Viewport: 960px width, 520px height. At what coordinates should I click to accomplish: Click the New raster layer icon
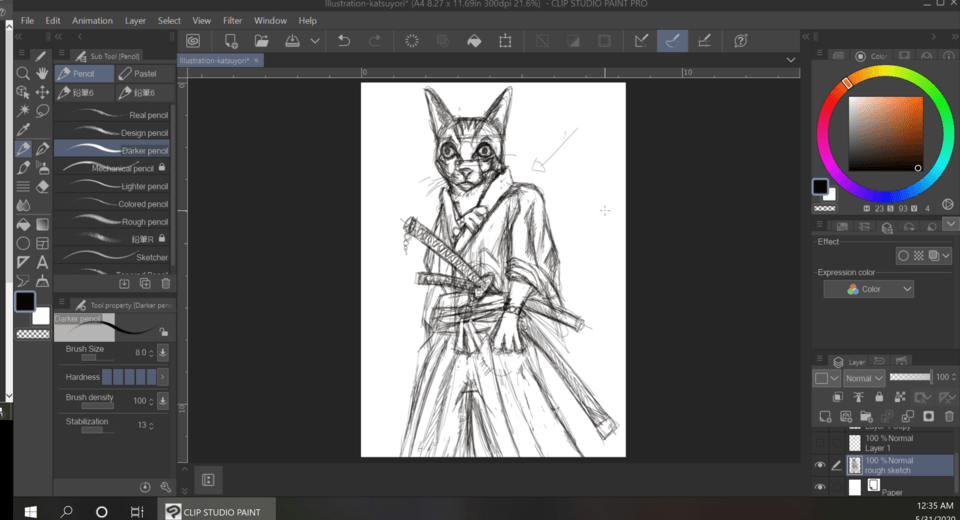[x=825, y=416]
